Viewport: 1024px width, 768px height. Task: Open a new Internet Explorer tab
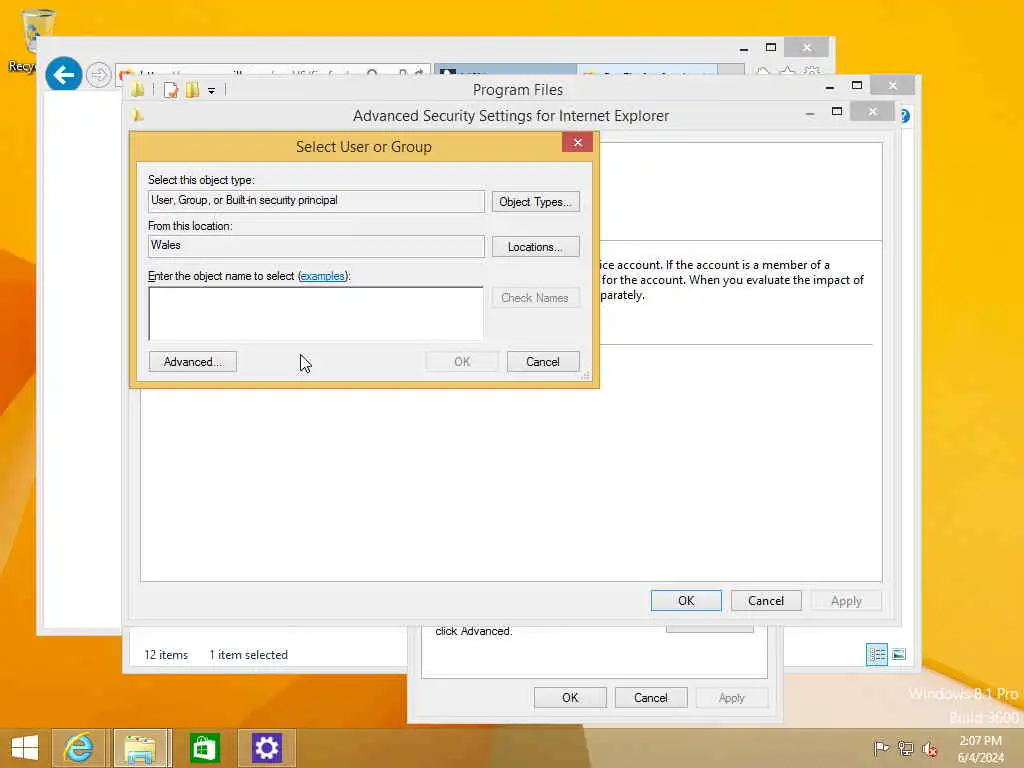coord(731,71)
